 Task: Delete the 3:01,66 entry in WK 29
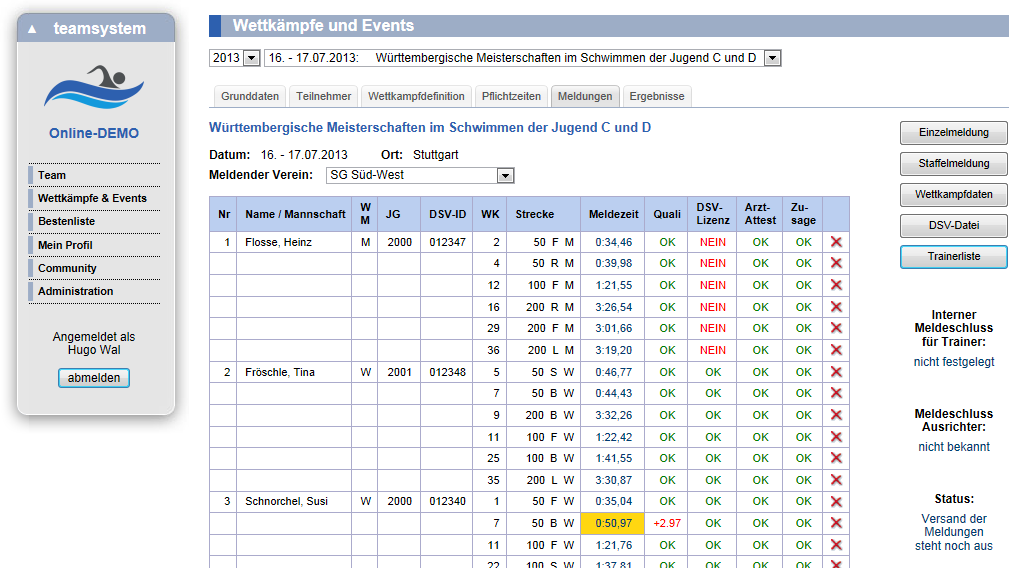coord(836,327)
